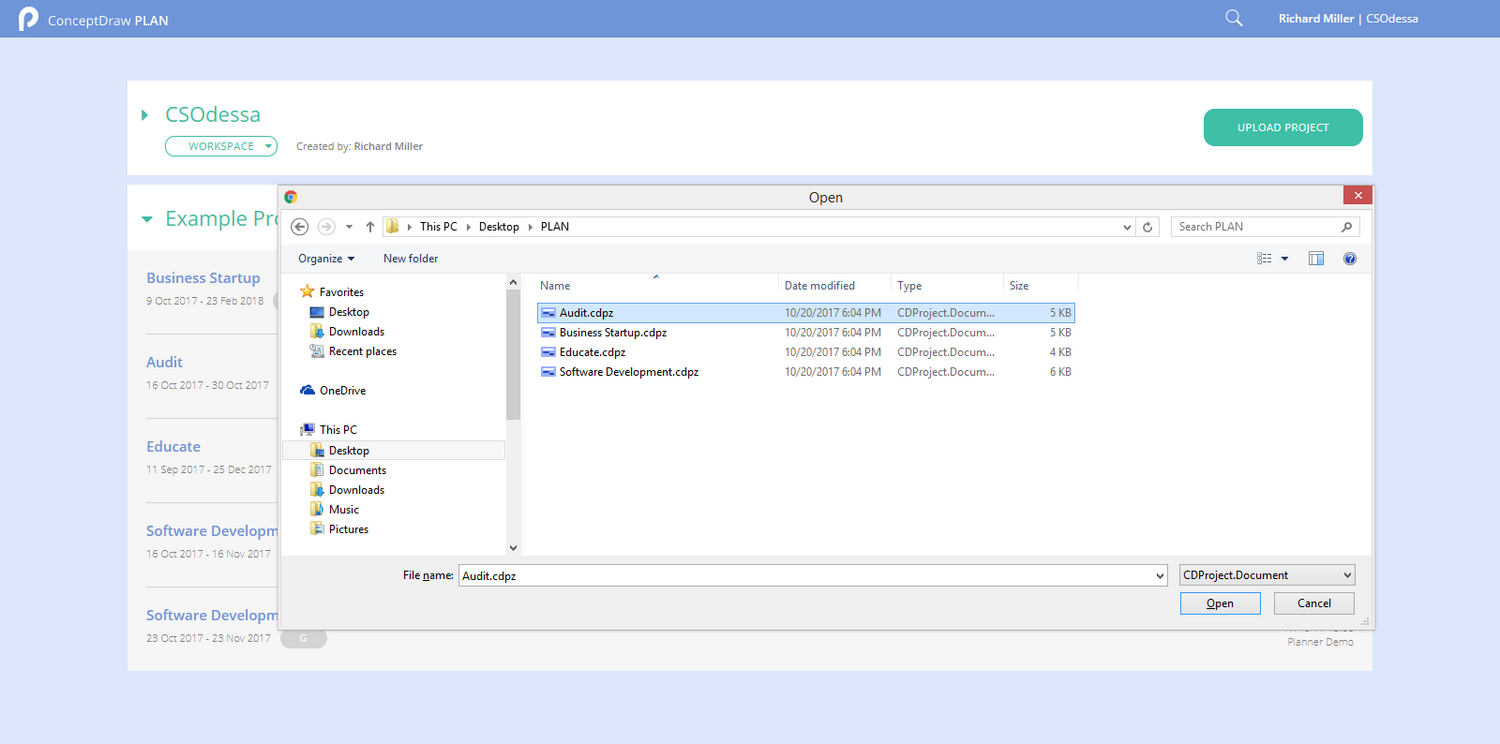Expand address bar previous locations dropdown
Image resolution: width=1500 pixels, height=744 pixels.
(1128, 227)
